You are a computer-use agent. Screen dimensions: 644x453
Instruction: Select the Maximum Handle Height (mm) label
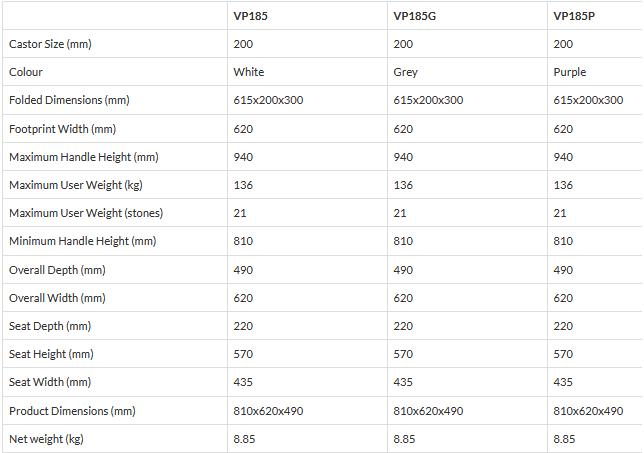[79, 157]
